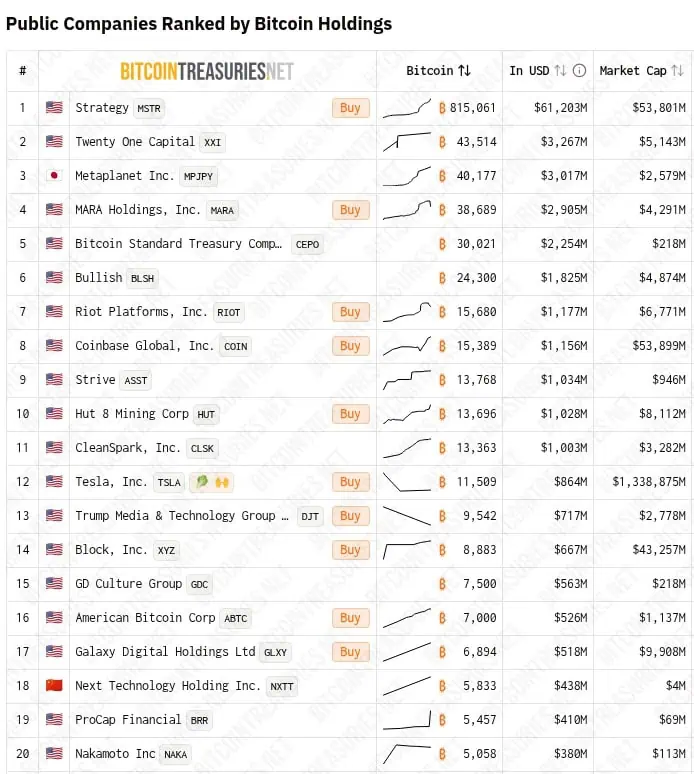This screenshot has height=774, width=694.
Task: Click Trump Media's declining sparkline chart
Action: (407, 516)
